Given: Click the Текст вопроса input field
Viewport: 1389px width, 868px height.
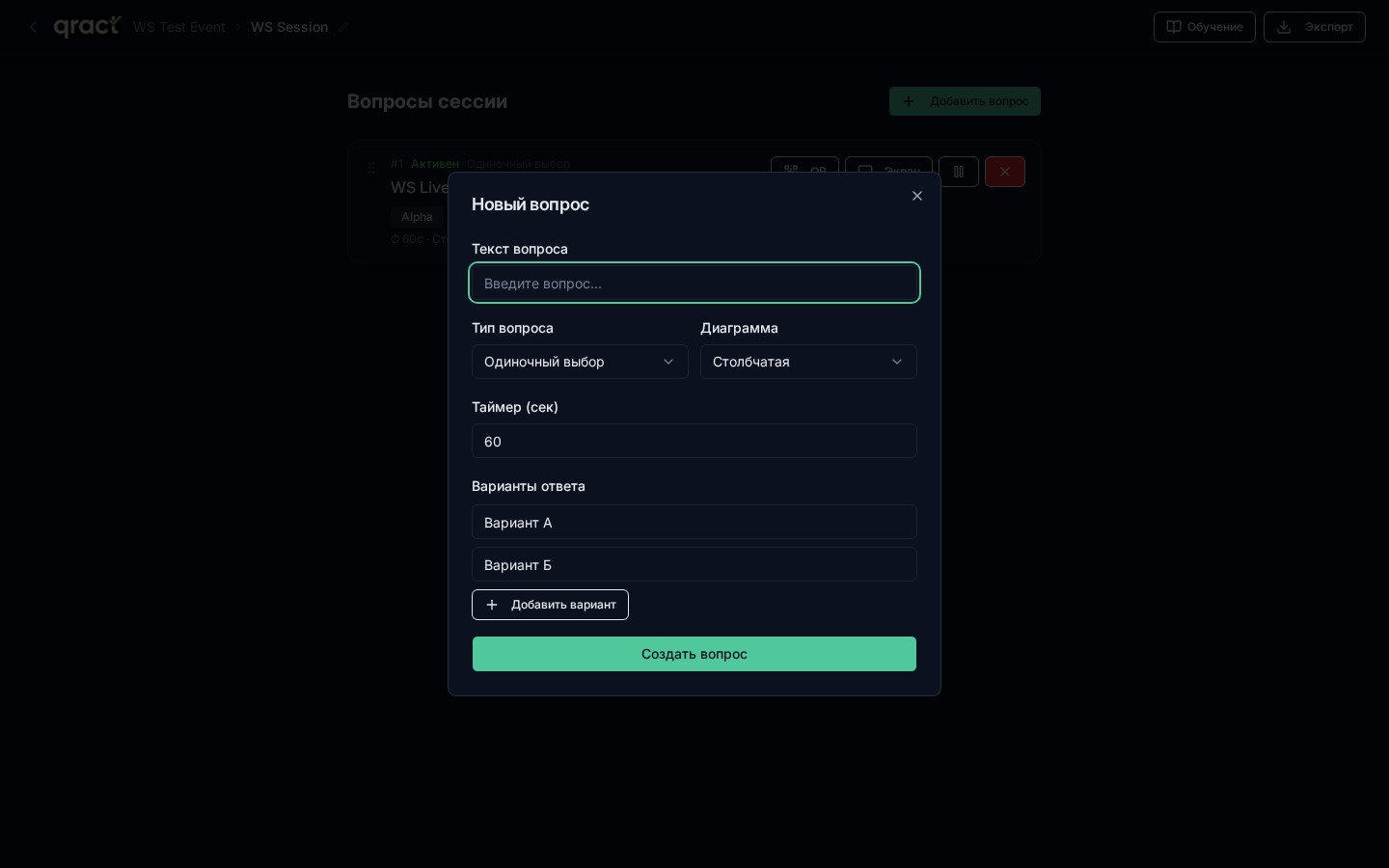Looking at the screenshot, I should click(x=694, y=283).
